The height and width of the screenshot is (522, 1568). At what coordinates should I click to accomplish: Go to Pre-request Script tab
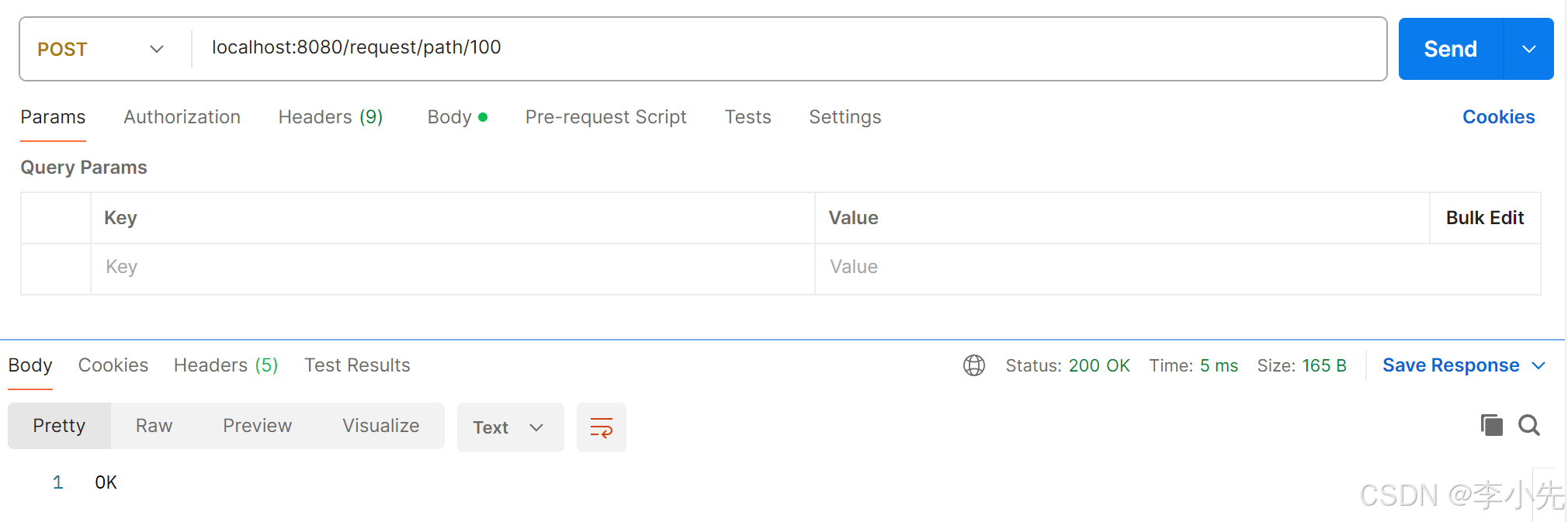tap(605, 117)
